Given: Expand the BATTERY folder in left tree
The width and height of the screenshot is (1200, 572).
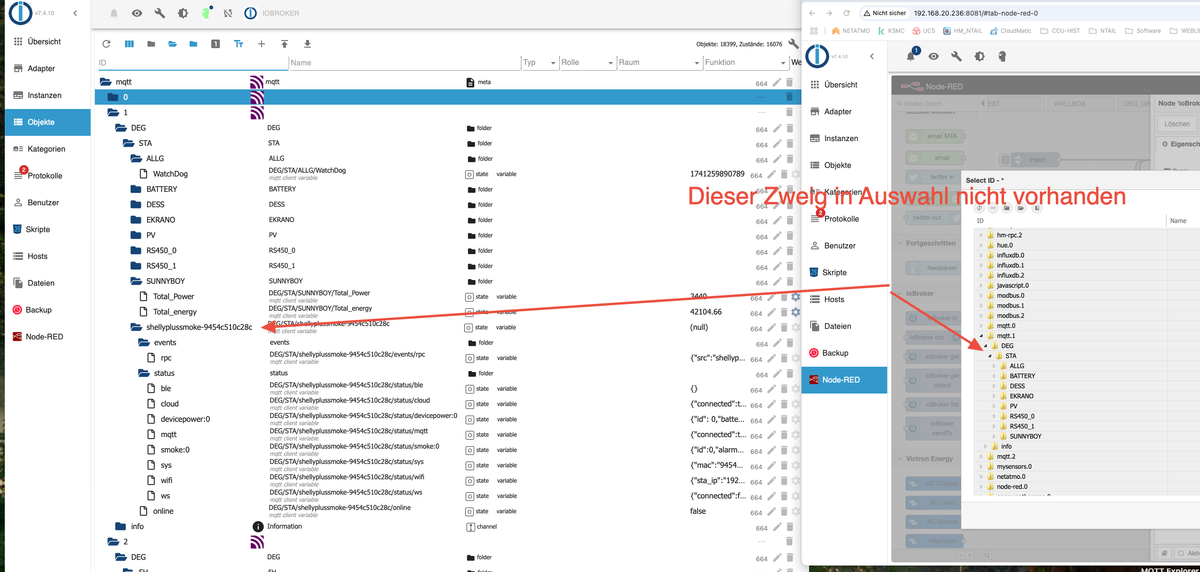Looking at the screenshot, I should (137, 189).
